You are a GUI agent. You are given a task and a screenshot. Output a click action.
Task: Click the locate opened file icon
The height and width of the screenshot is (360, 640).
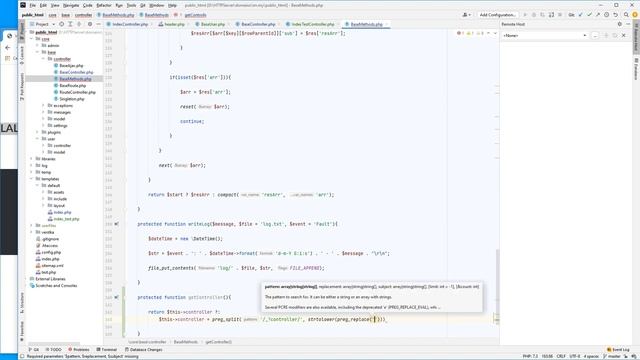[x=62, y=24]
